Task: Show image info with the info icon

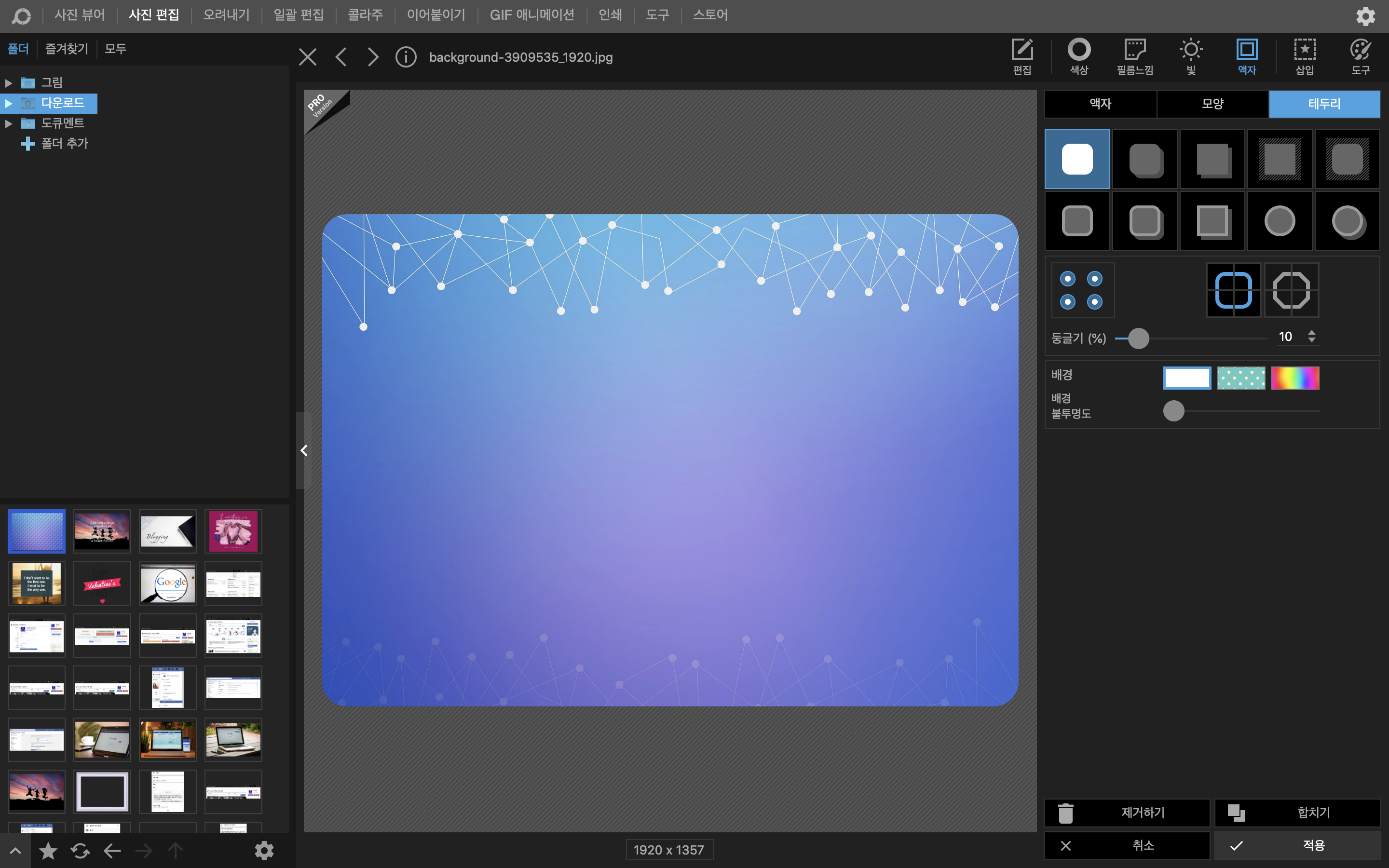Action: pyautogui.click(x=406, y=57)
